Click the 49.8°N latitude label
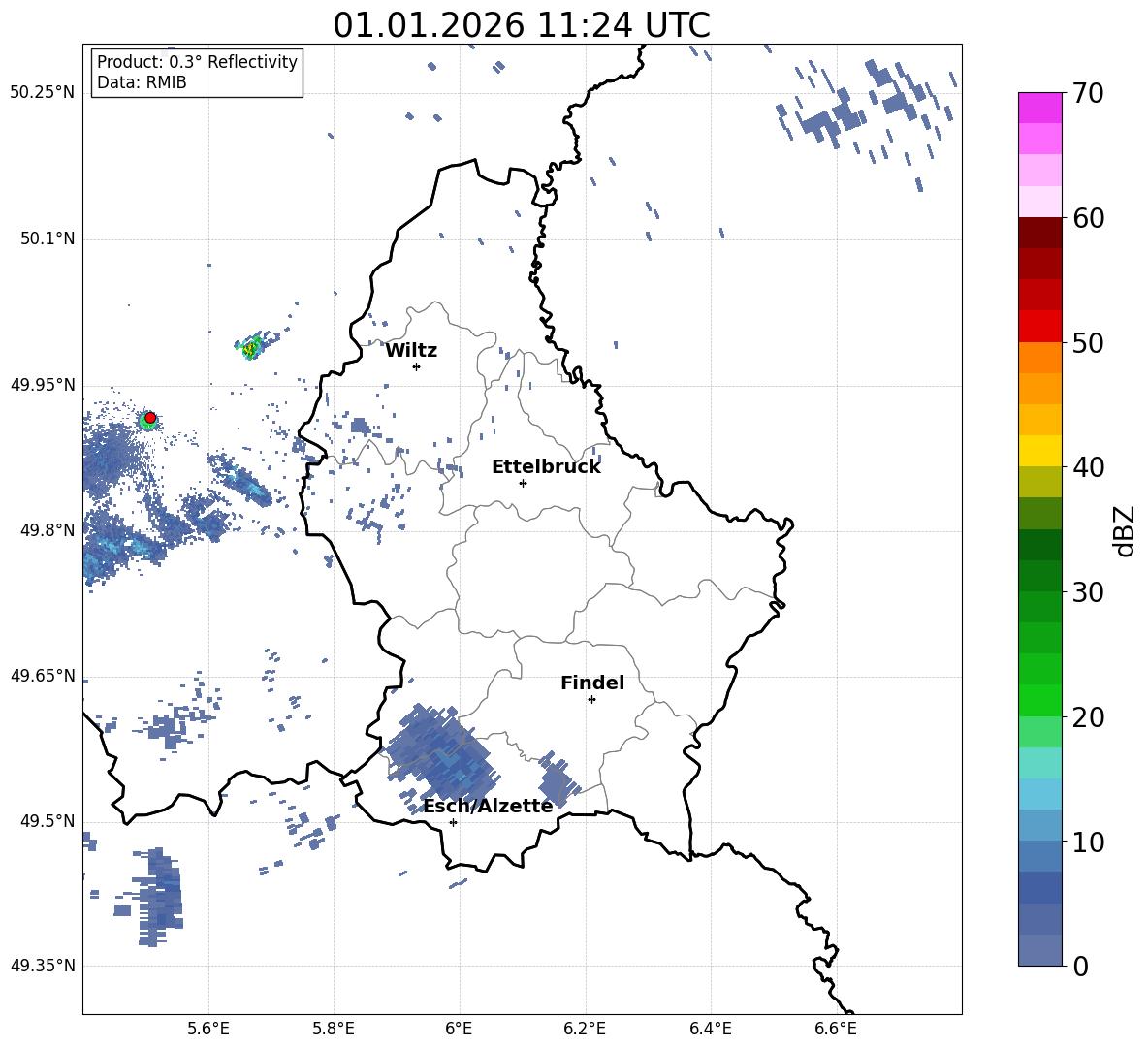1148x1048 pixels. pyautogui.click(x=47, y=530)
